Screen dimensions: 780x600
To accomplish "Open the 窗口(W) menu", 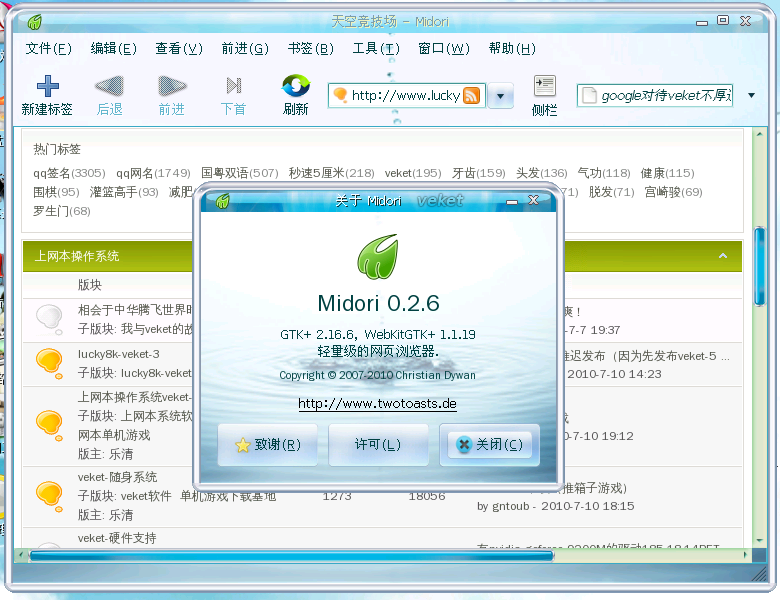I will point(444,48).
